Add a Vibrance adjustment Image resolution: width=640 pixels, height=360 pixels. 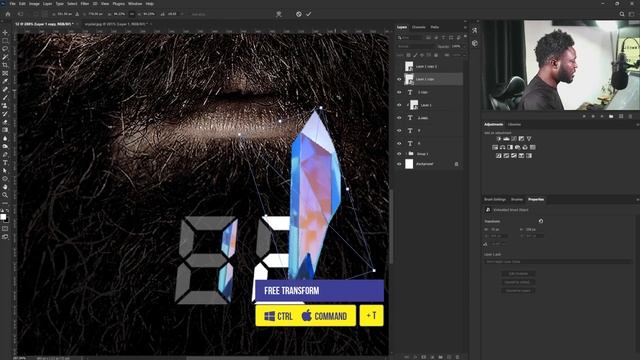[529, 139]
